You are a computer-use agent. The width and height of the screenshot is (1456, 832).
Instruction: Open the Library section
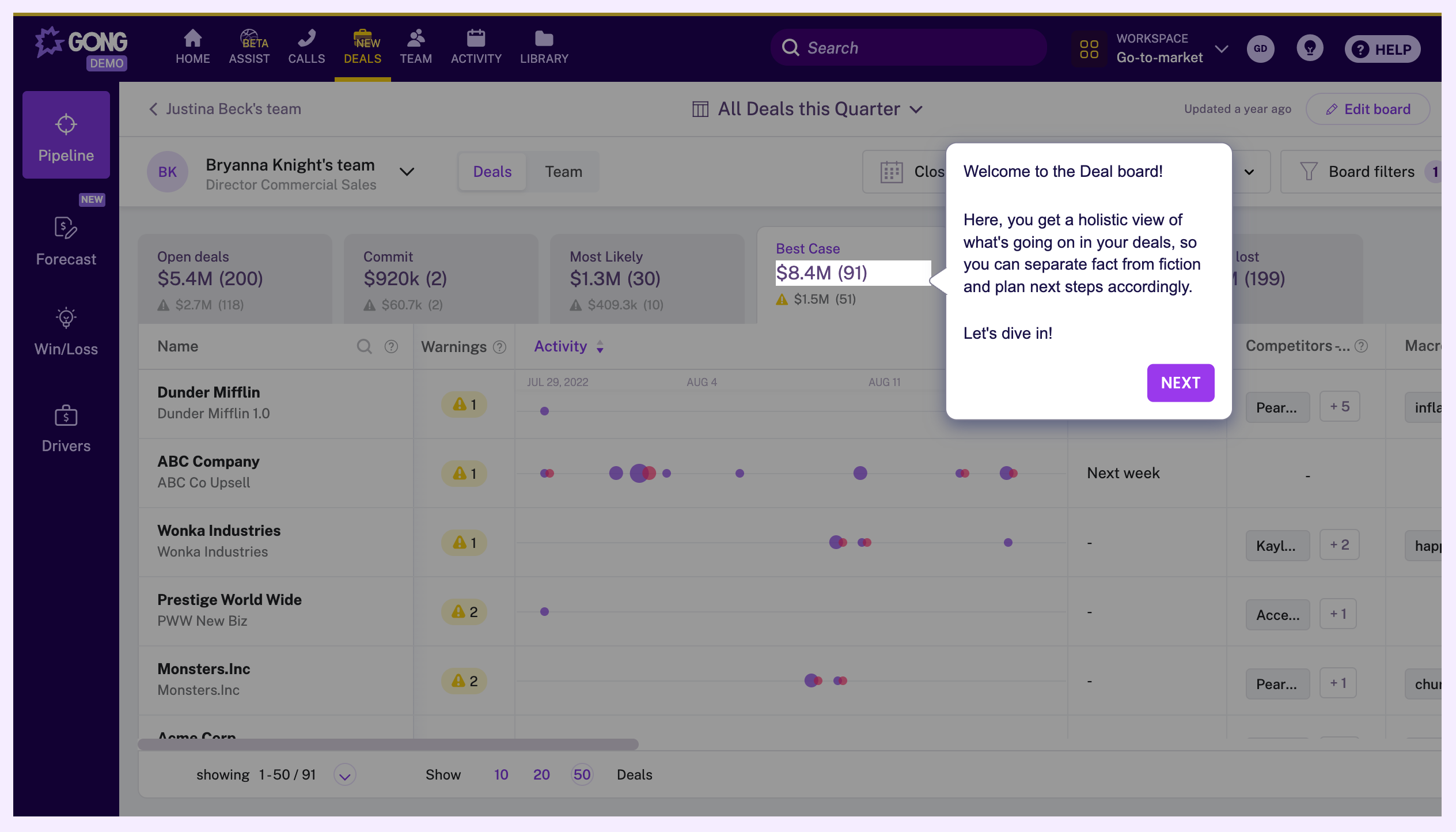coord(544,47)
